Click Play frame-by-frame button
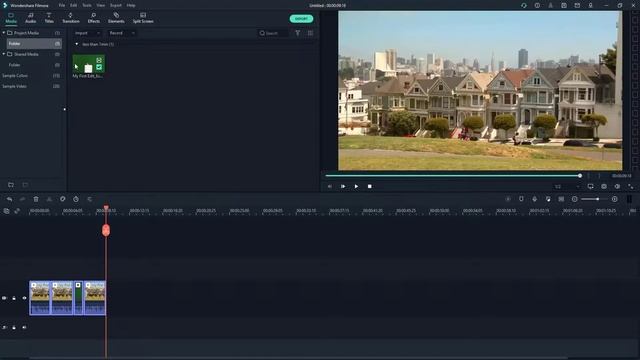 pyautogui.click(x=343, y=187)
